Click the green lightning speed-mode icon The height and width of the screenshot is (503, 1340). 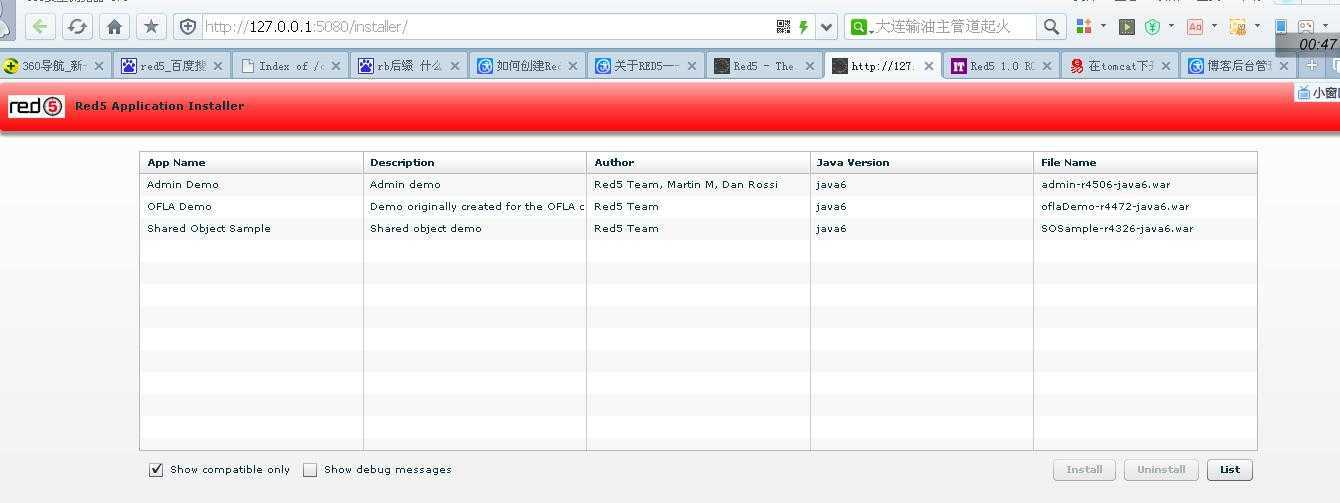(x=803, y=27)
